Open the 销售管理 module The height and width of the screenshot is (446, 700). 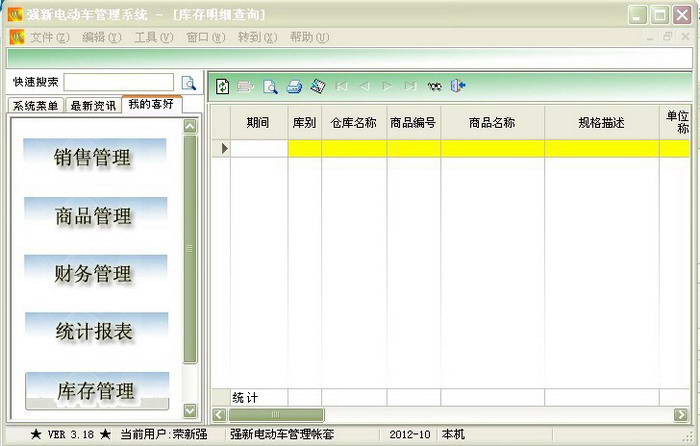point(94,158)
